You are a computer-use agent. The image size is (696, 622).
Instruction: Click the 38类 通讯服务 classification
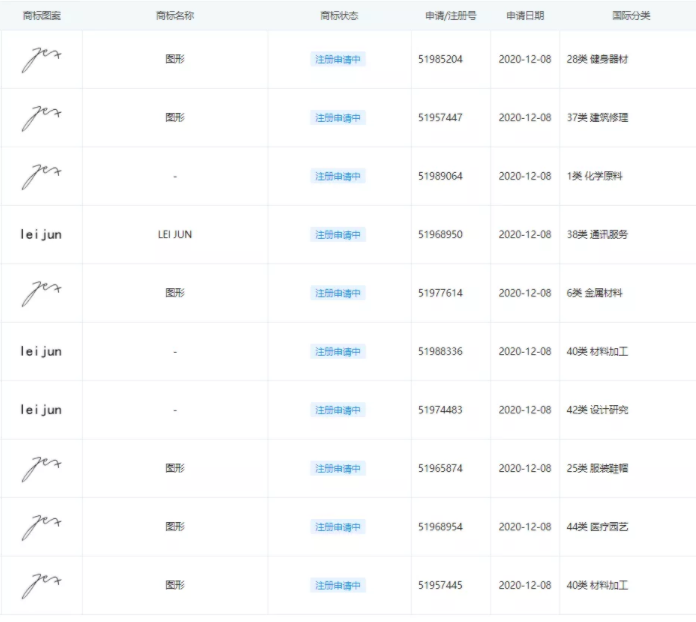pos(597,235)
